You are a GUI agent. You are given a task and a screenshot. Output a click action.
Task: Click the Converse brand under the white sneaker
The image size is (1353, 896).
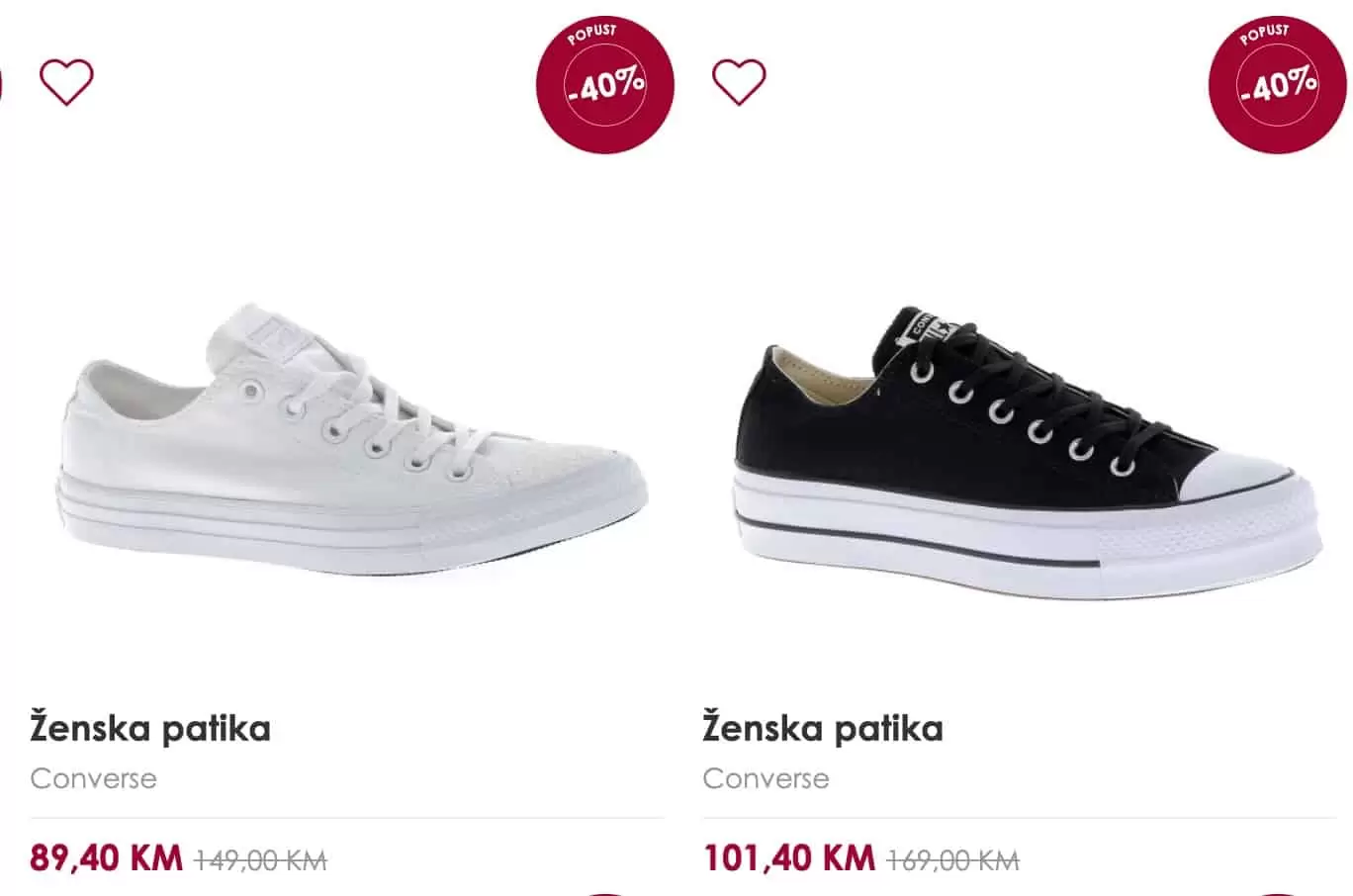93,778
